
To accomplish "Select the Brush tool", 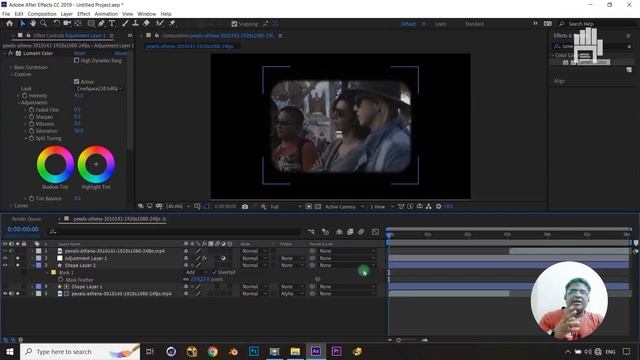I will pyautogui.click(x=125, y=24).
